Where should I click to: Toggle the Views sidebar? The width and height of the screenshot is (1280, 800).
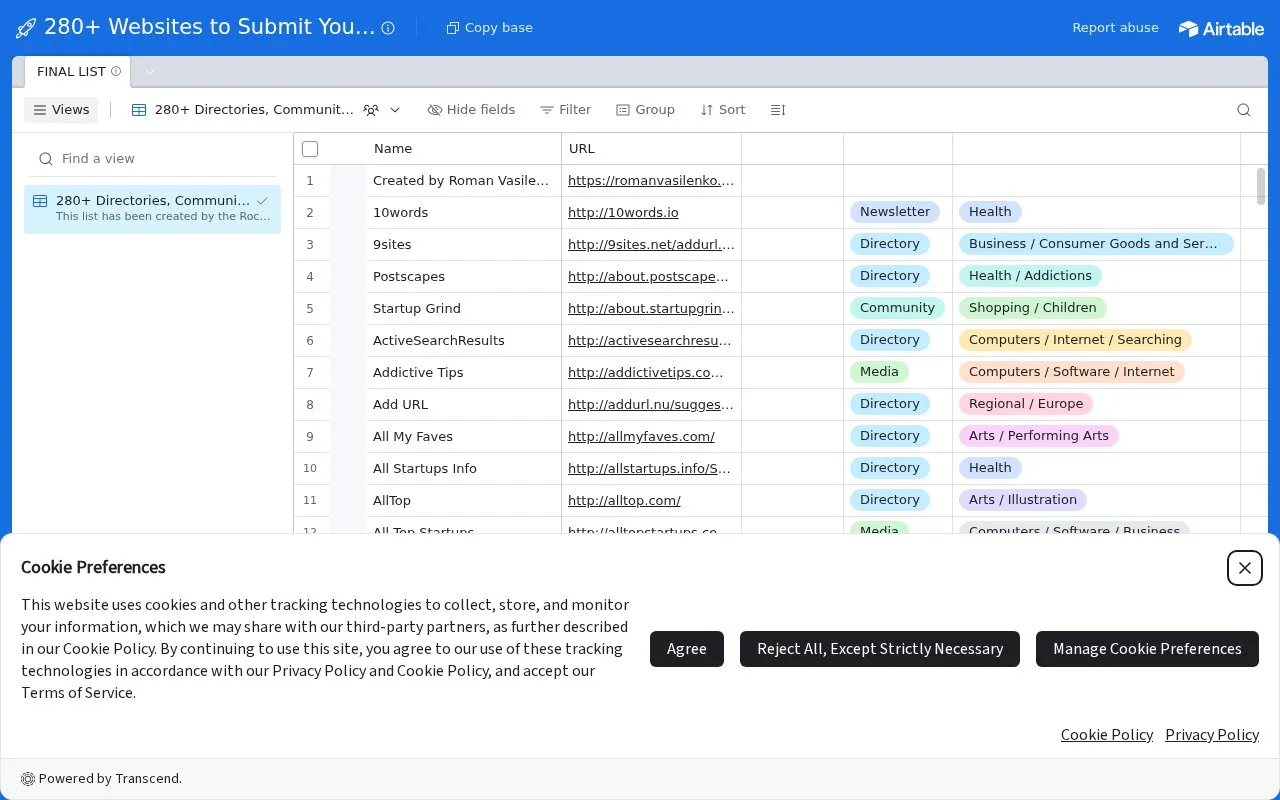61,110
